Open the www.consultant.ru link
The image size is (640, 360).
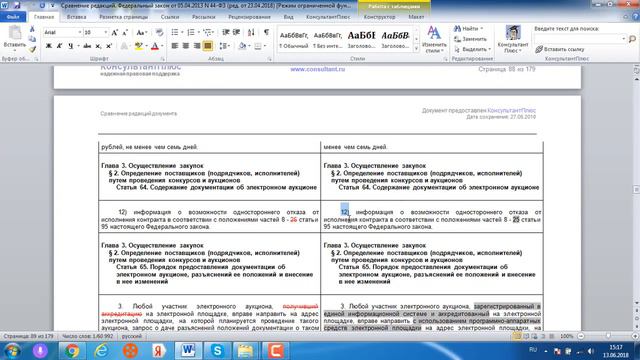[x=318, y=69]
